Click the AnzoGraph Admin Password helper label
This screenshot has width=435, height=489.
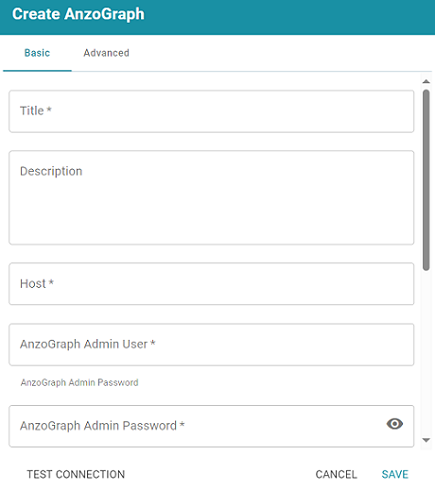79,382
